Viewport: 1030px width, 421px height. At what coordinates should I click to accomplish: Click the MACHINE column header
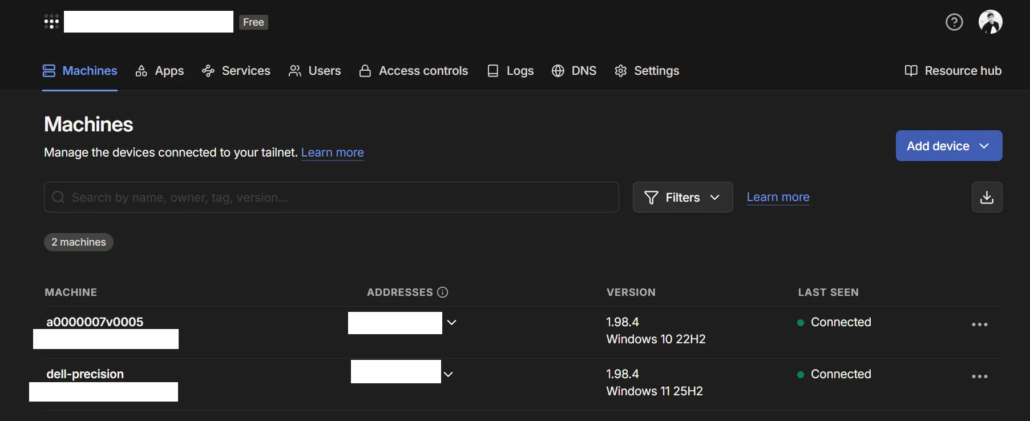pos(71,292)
